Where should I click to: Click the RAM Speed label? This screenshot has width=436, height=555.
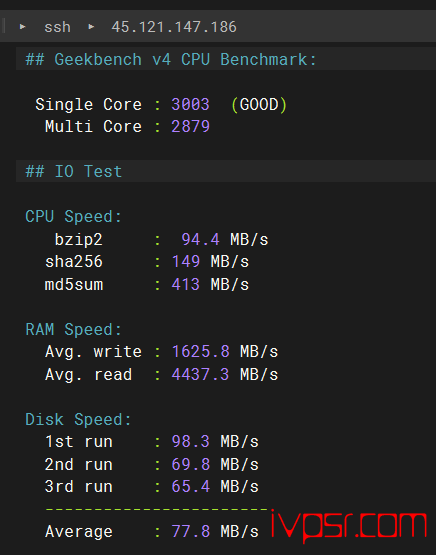74,330
